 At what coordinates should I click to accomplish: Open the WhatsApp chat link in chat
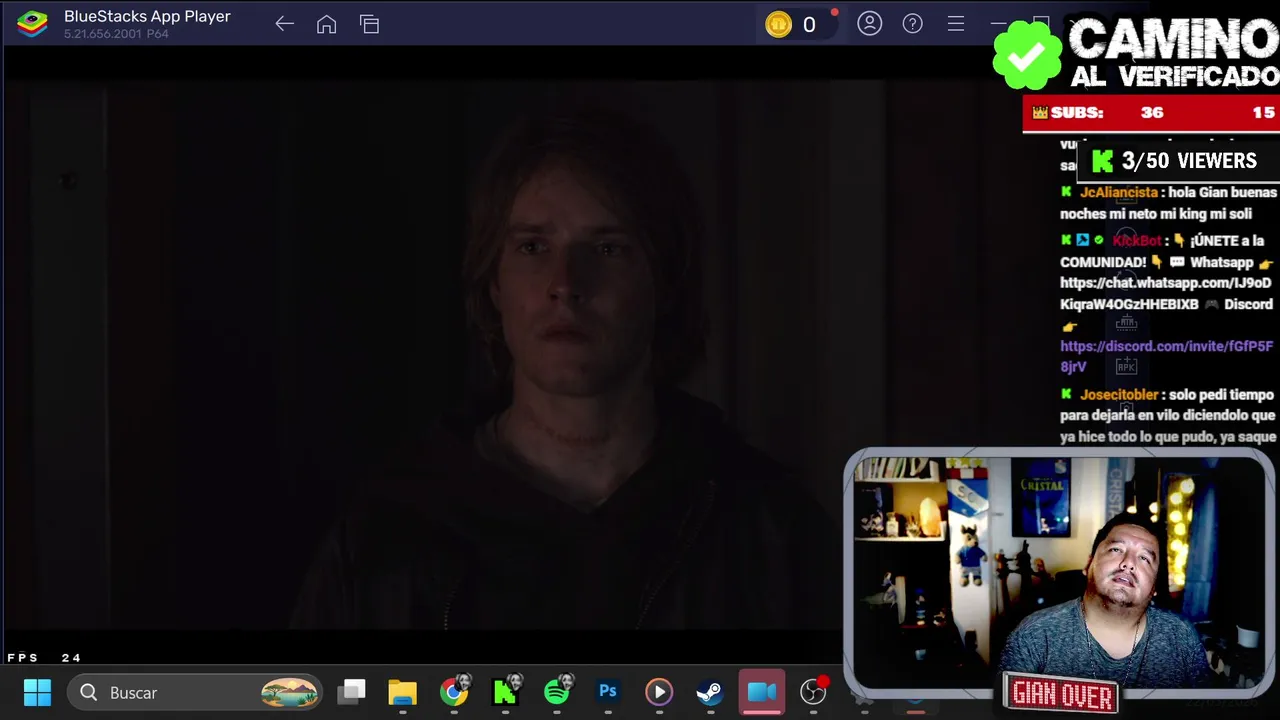(1165, 293)
